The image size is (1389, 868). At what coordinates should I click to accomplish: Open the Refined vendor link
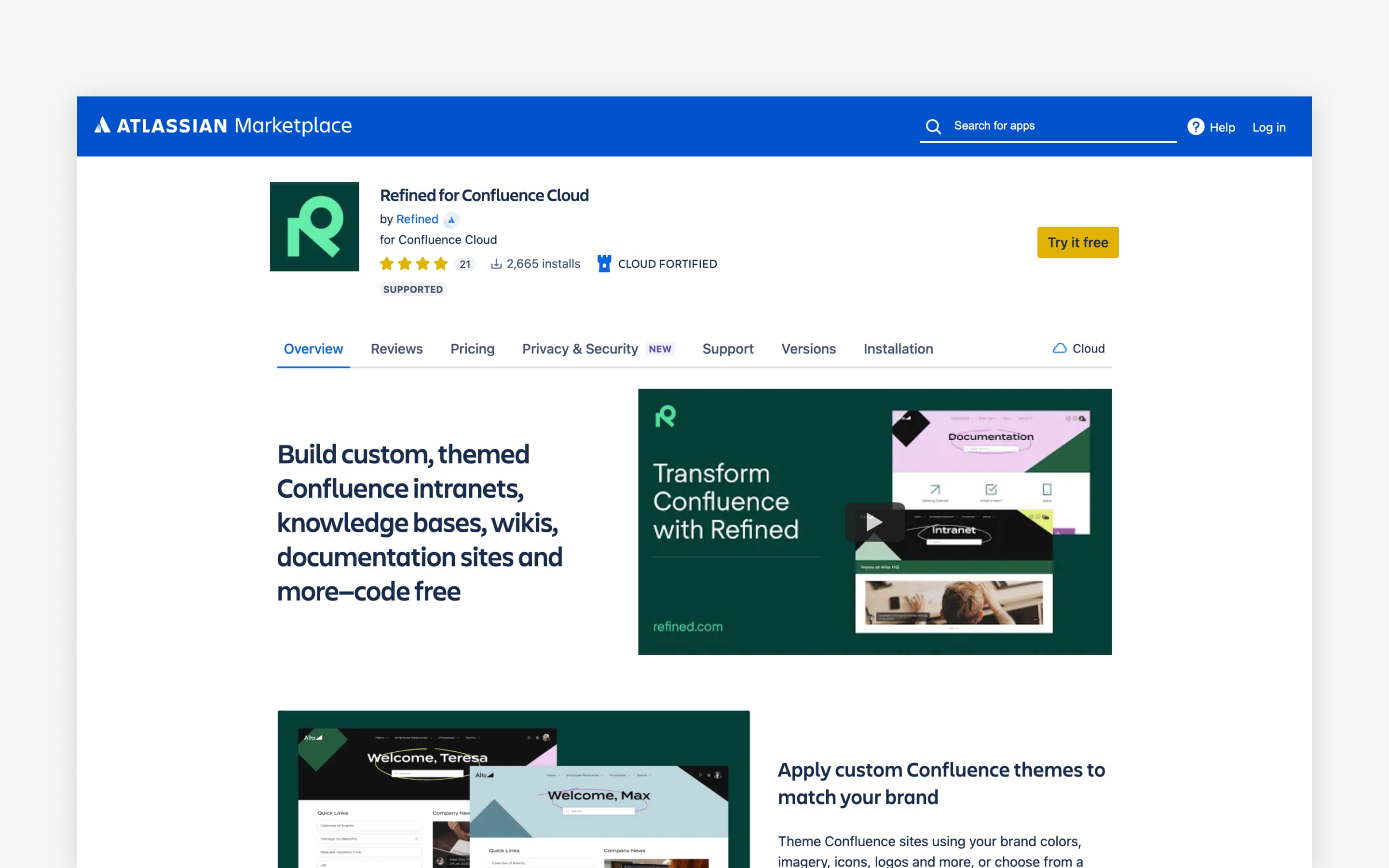coord(417,219)
